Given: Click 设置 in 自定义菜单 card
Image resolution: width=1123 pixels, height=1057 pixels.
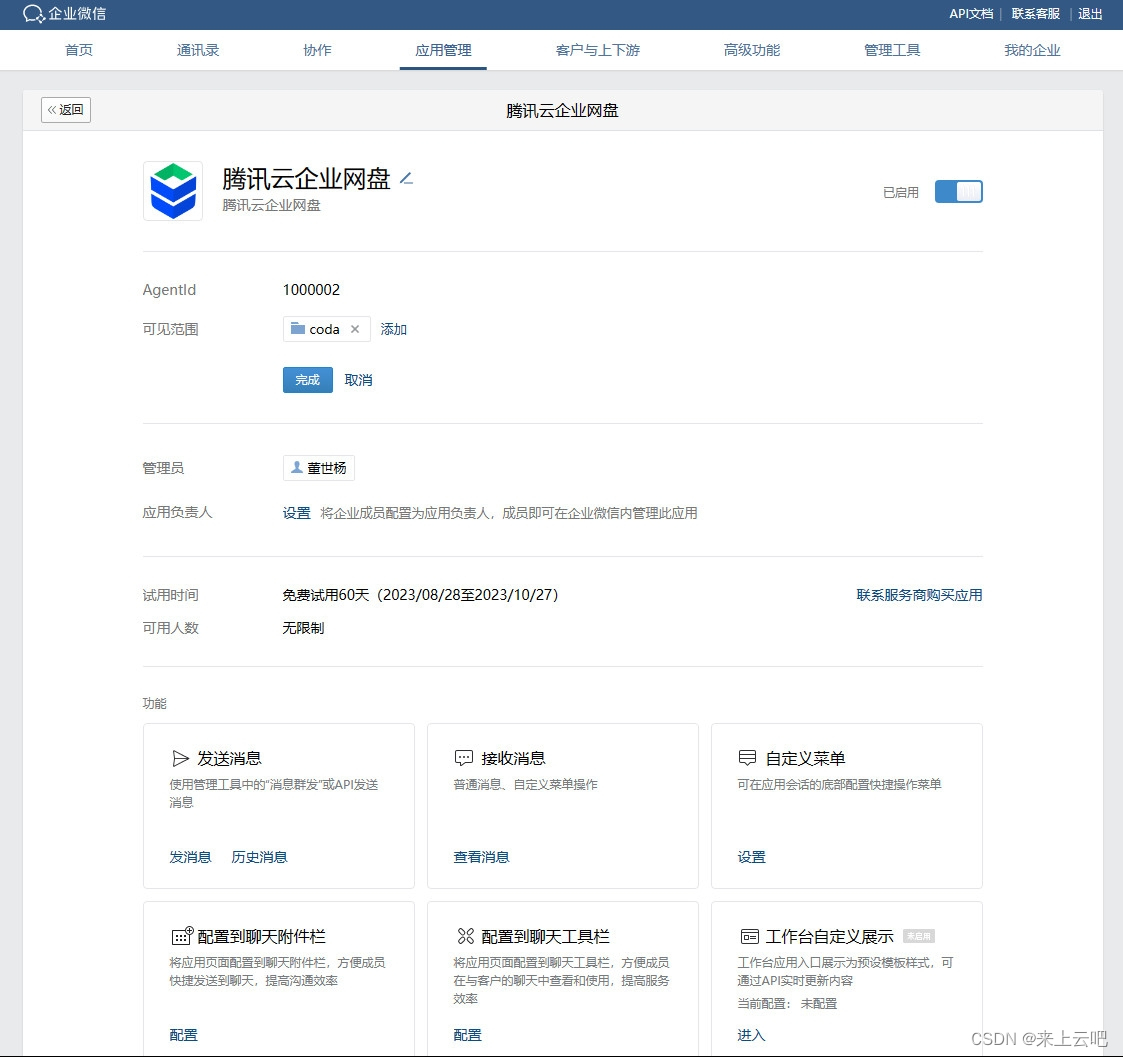Looking at the screenshot, I should tap(751, 857).
